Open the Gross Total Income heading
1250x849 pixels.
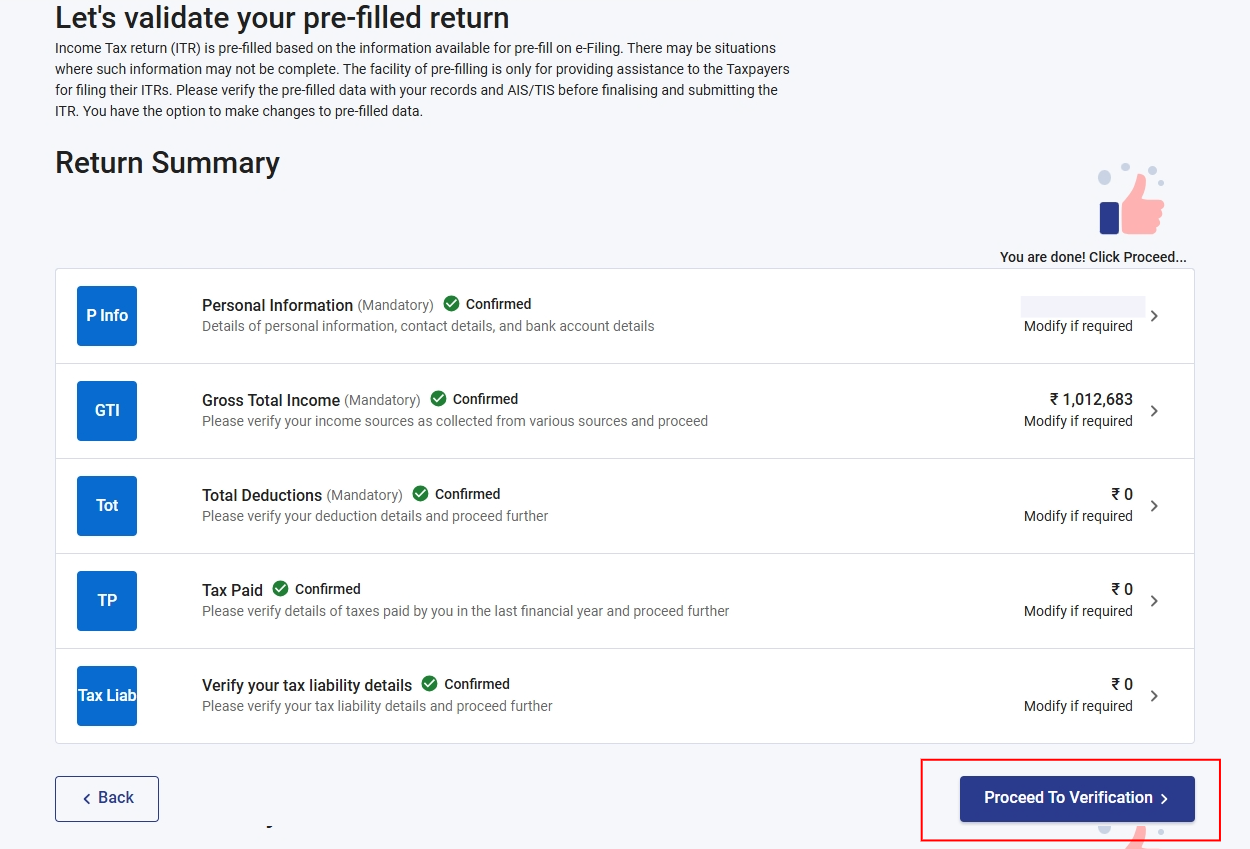[x=271, y=400]
